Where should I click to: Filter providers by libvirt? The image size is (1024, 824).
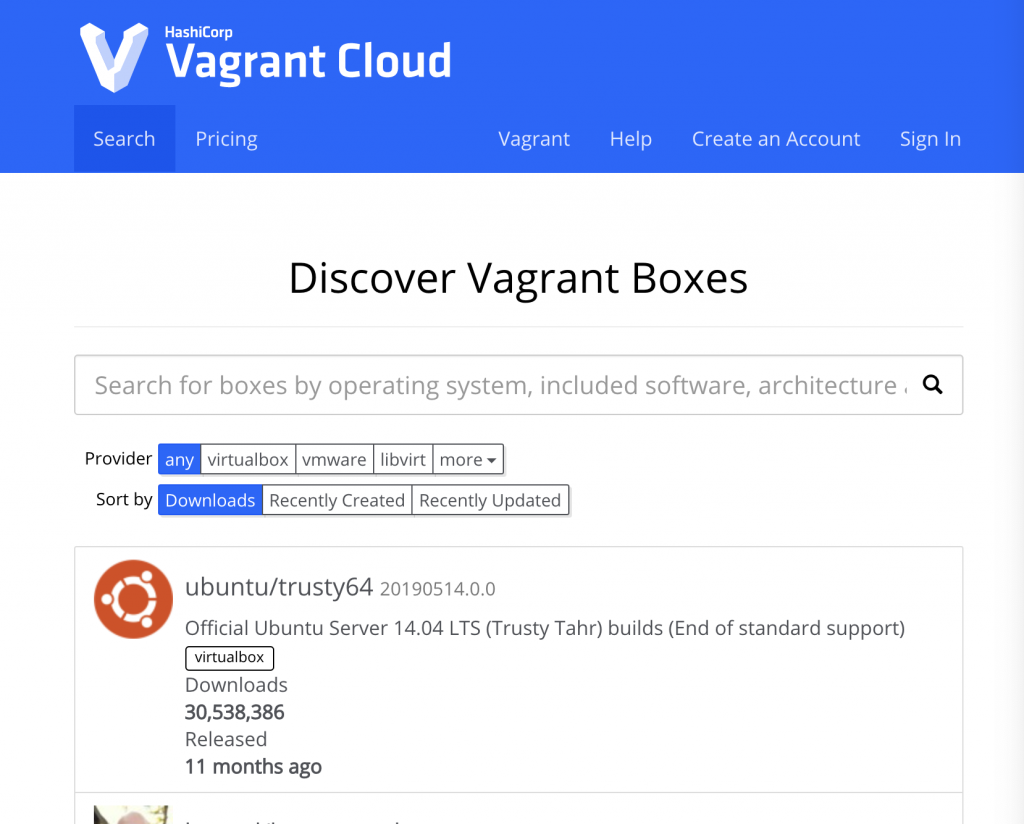tap(403, 459)
